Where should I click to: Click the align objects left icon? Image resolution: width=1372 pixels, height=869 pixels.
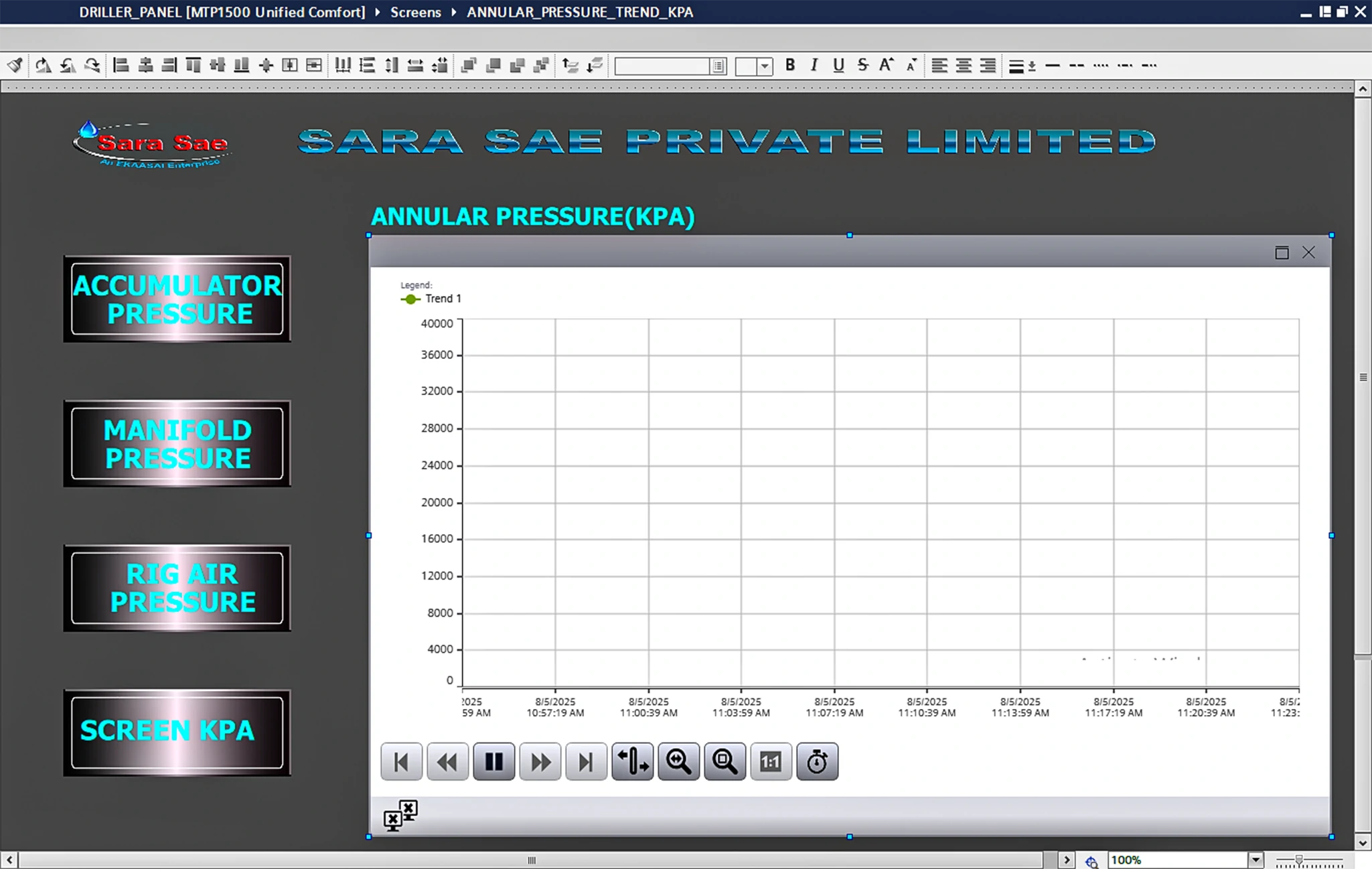pyautogui.click(x=121, y=66)
